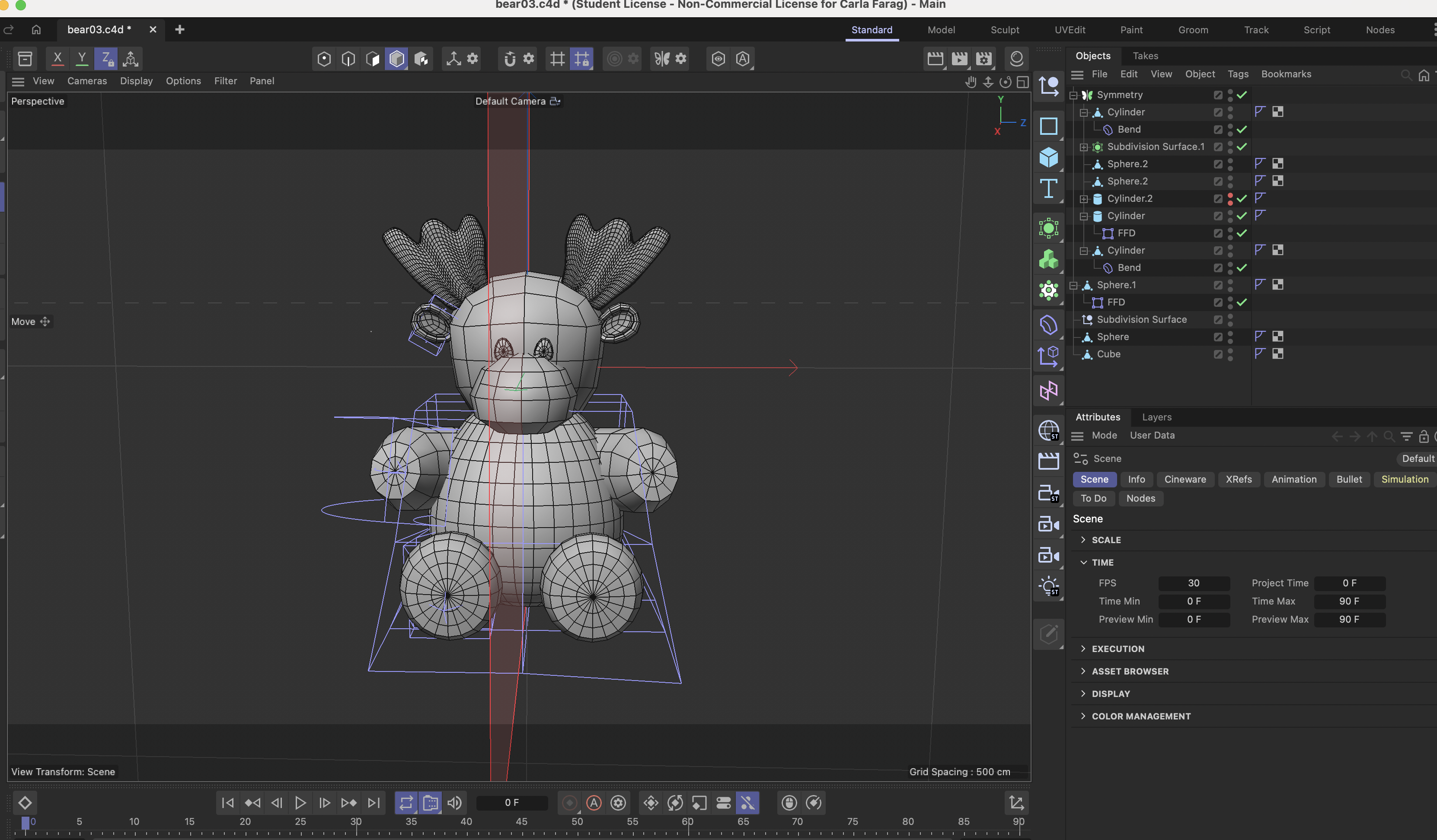Jump to the end of the animation

pyautogui.click(x=374, y=803)
